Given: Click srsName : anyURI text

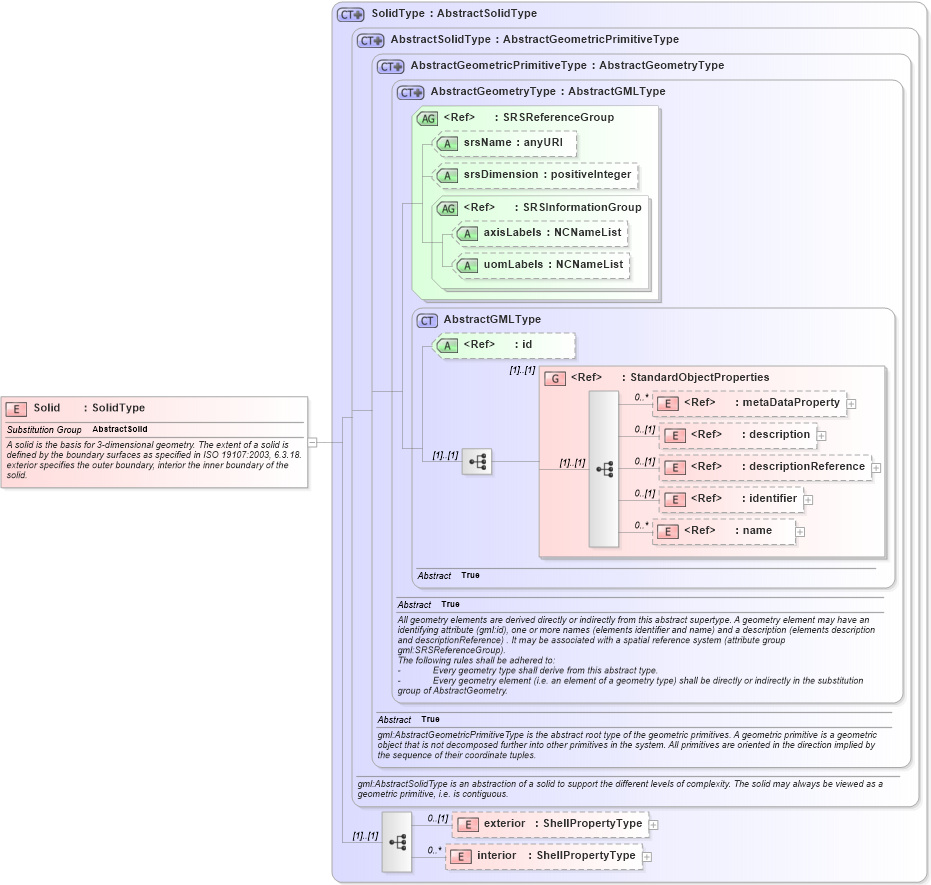Looking at the screenshot, I should (x=513, y=142).
